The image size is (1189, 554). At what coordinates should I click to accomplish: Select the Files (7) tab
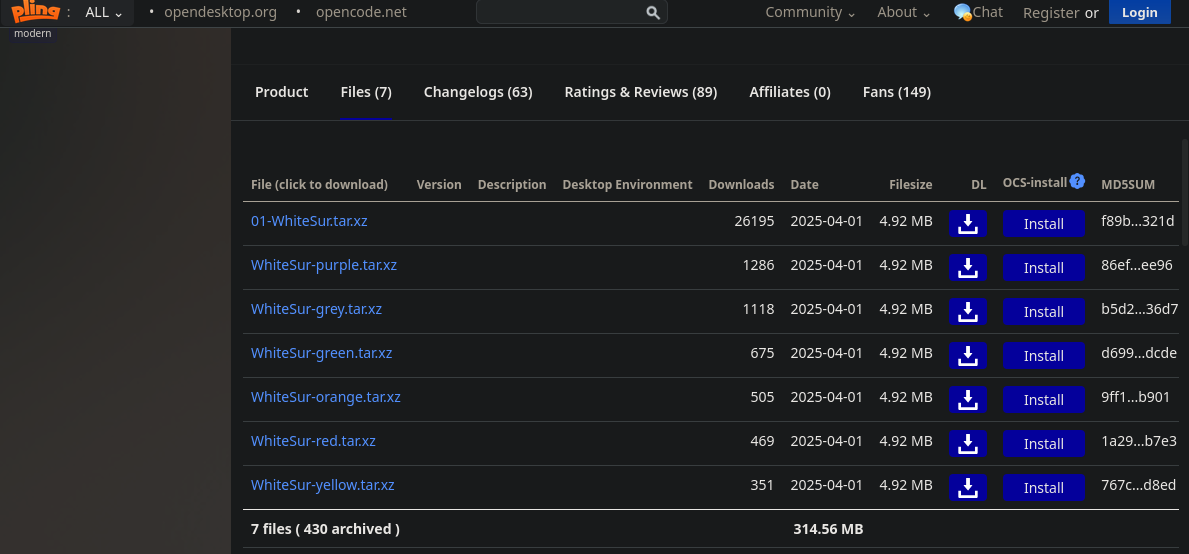pyautogui.click(x=366, y=92)
